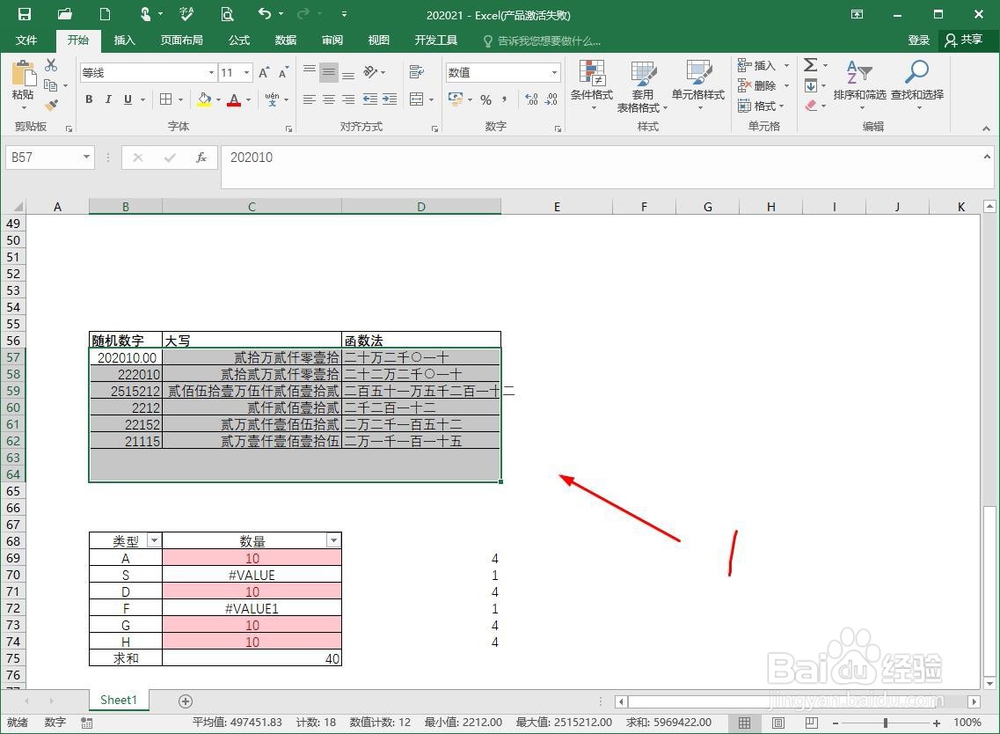
Task: Decrease decimal places
Action: pyautogui.click(x=552, y=99)
